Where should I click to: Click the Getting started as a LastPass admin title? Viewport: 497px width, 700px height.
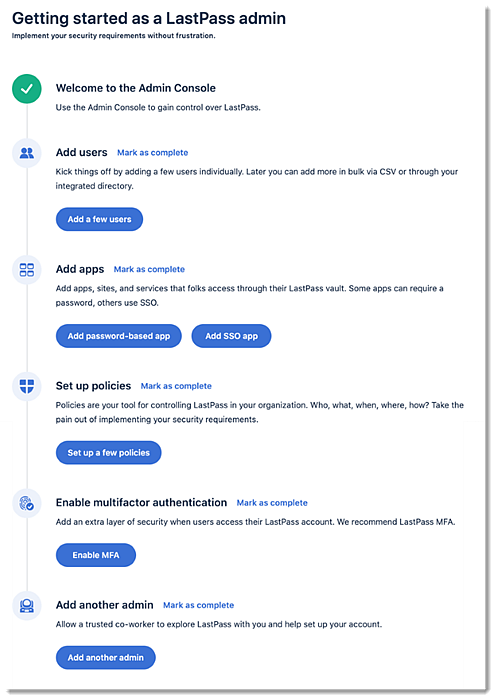point(149,18)
